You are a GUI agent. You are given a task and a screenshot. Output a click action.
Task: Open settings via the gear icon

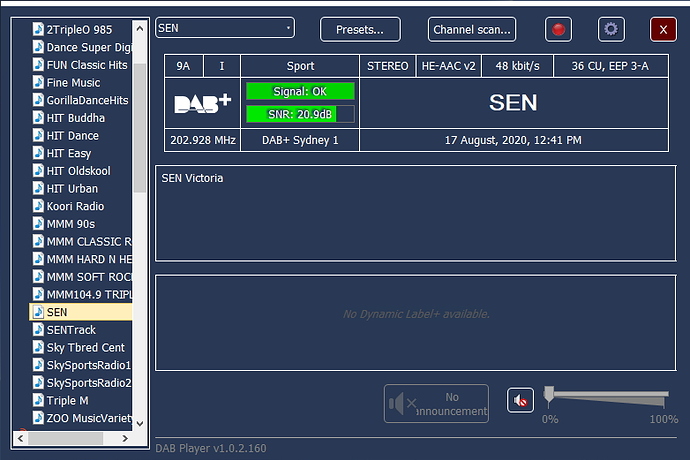pos(611,29)
